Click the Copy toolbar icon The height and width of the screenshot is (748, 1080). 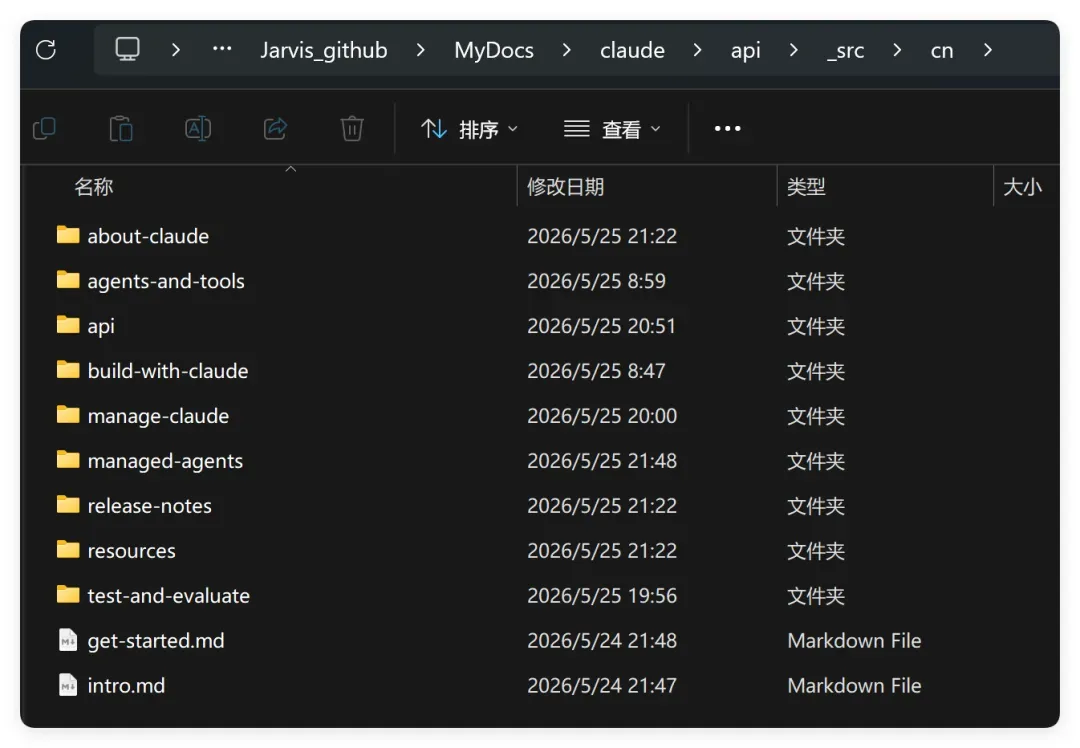[x=45, y=129]
